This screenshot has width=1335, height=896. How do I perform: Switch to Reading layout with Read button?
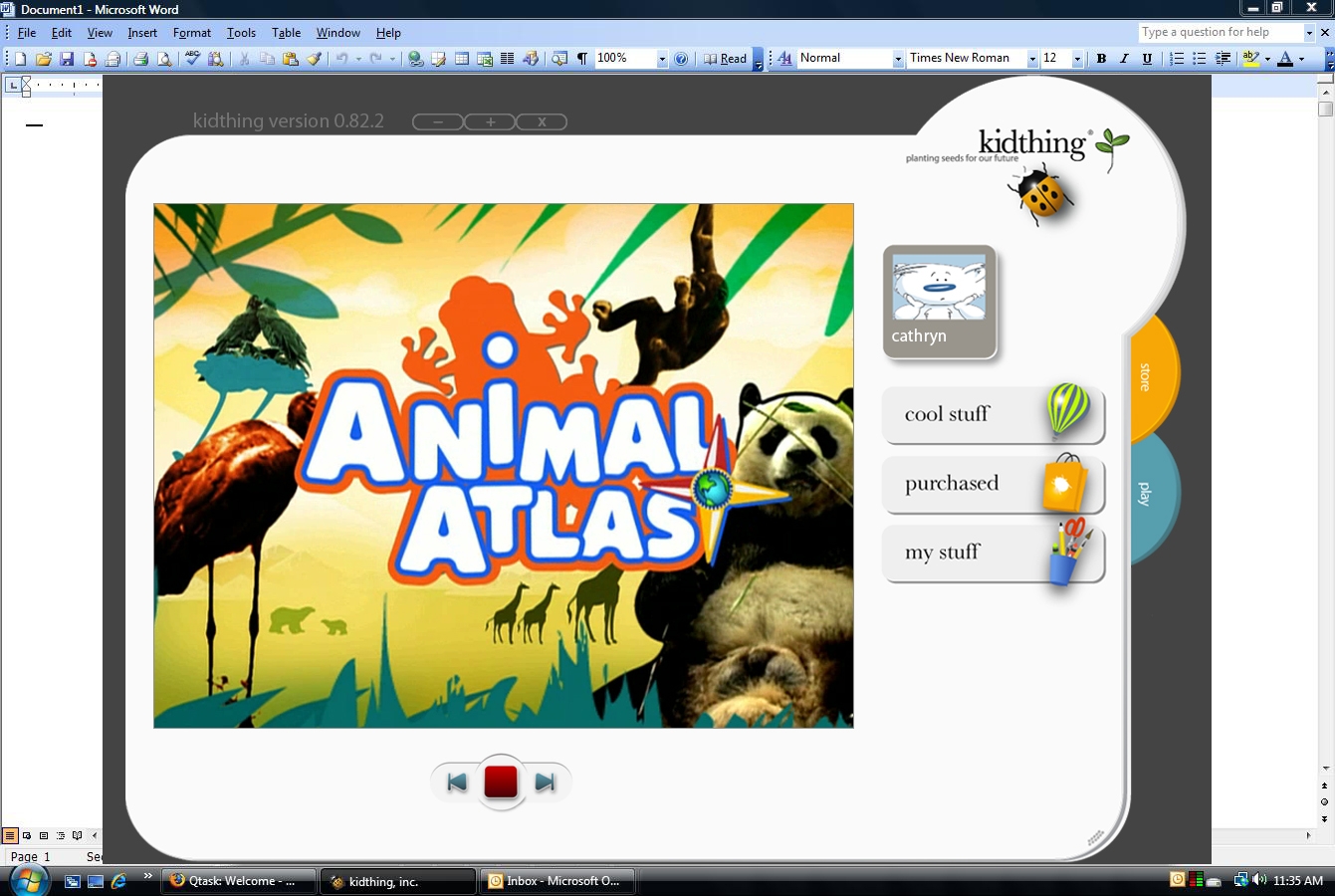point(725,59)
